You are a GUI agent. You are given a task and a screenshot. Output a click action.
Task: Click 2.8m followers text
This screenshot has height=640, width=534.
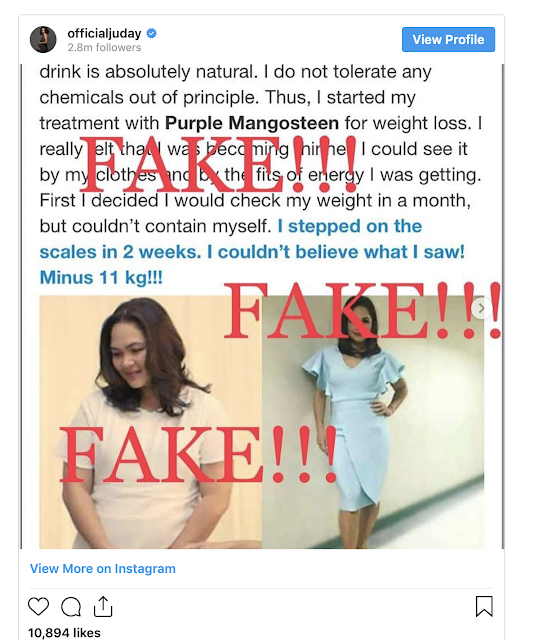click(104, 47)
